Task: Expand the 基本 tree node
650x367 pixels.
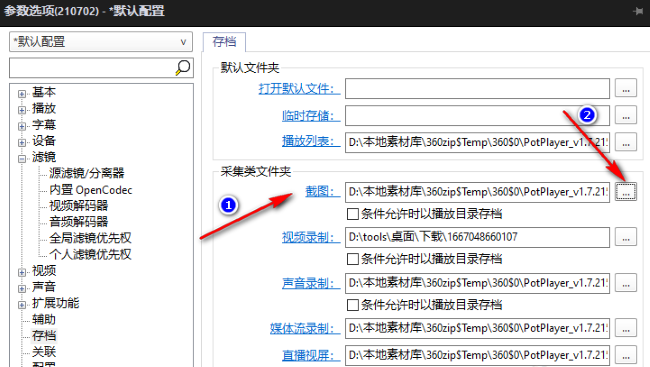Action: click(x=22, y=94)
